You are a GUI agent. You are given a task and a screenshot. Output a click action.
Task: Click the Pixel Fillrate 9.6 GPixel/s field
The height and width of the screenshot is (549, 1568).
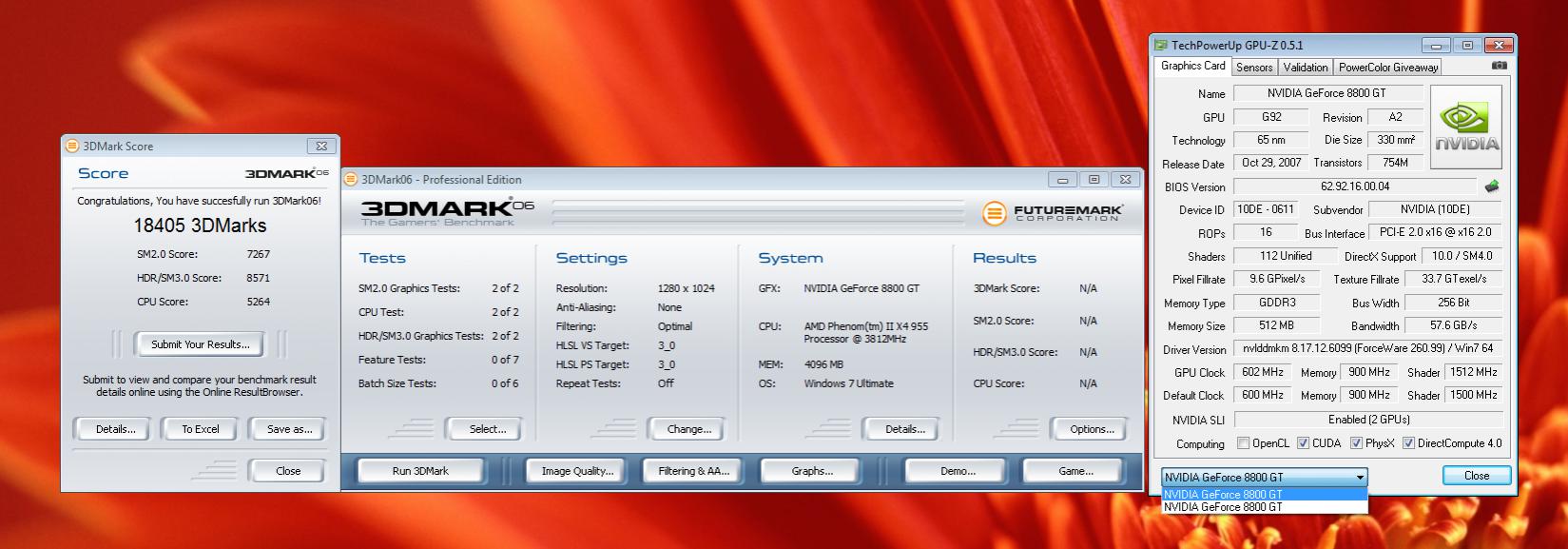point(1276,279)
